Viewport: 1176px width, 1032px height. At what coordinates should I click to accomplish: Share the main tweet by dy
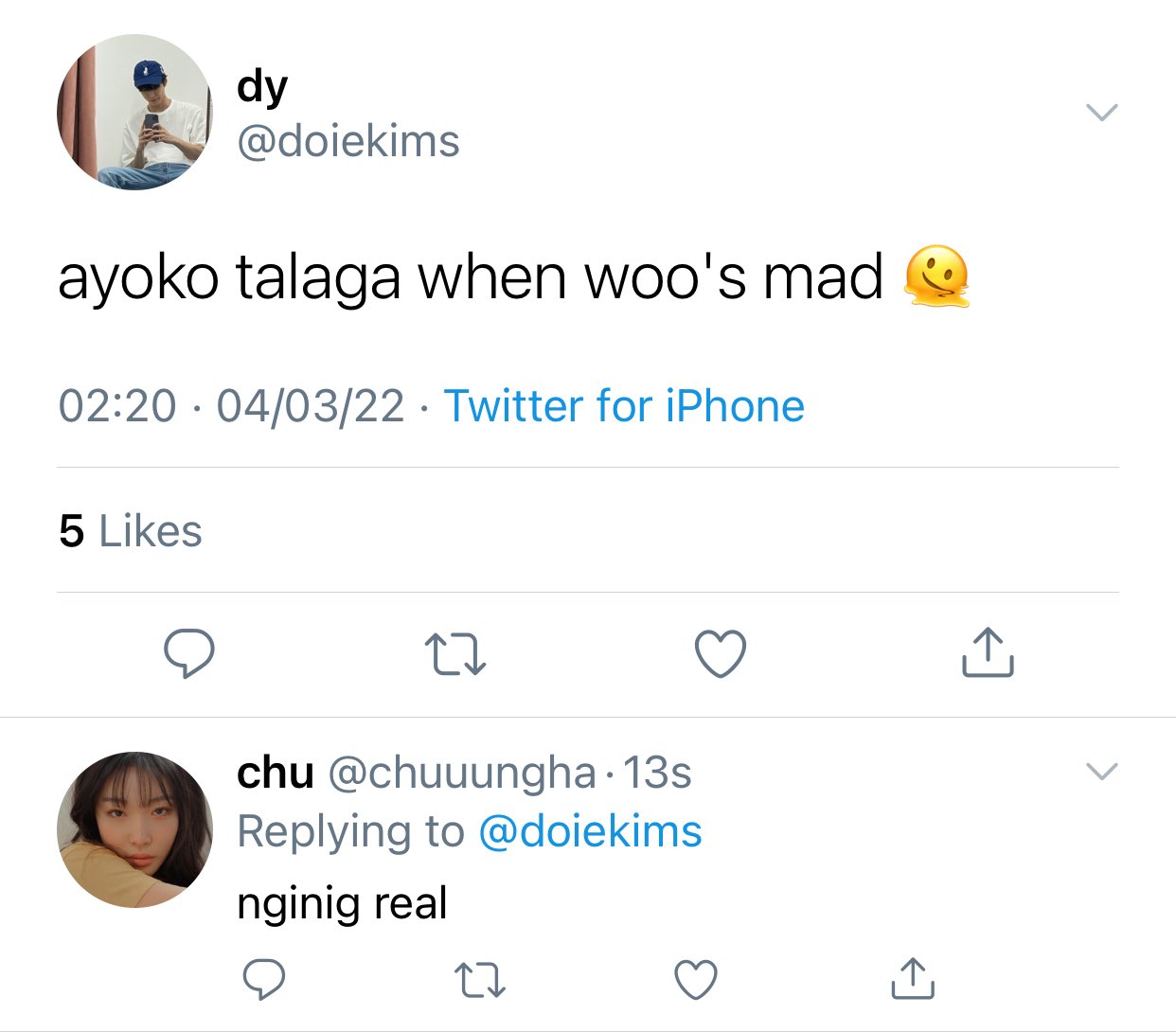click(988, 651)
